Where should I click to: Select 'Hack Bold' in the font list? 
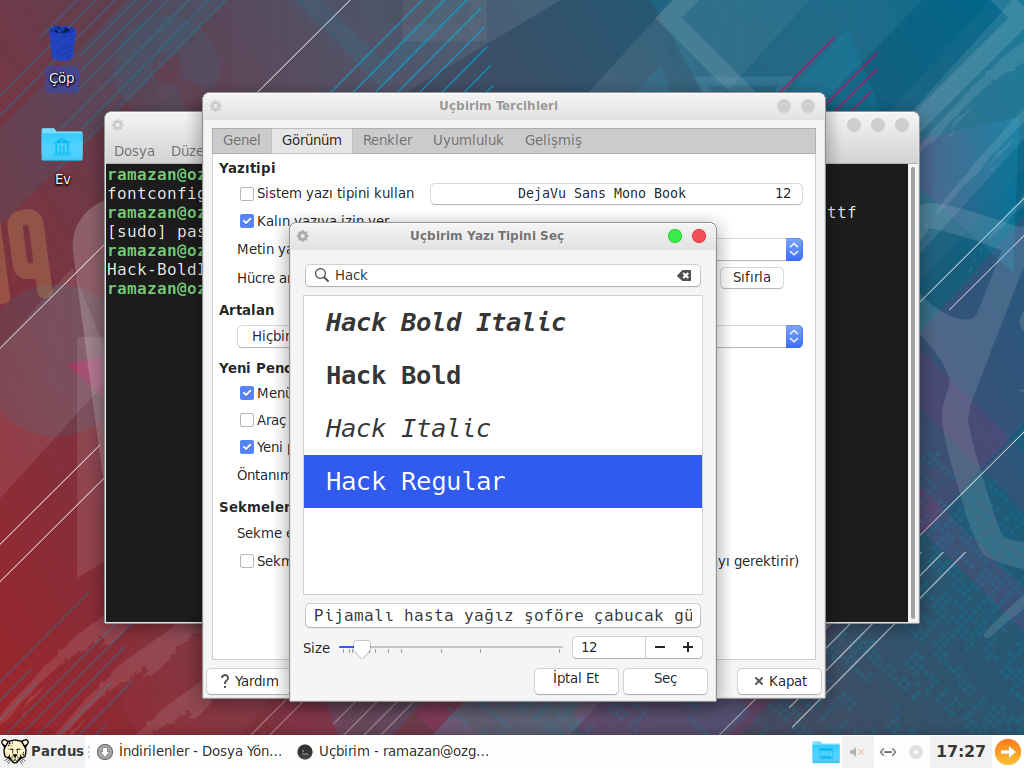point(503,376)
